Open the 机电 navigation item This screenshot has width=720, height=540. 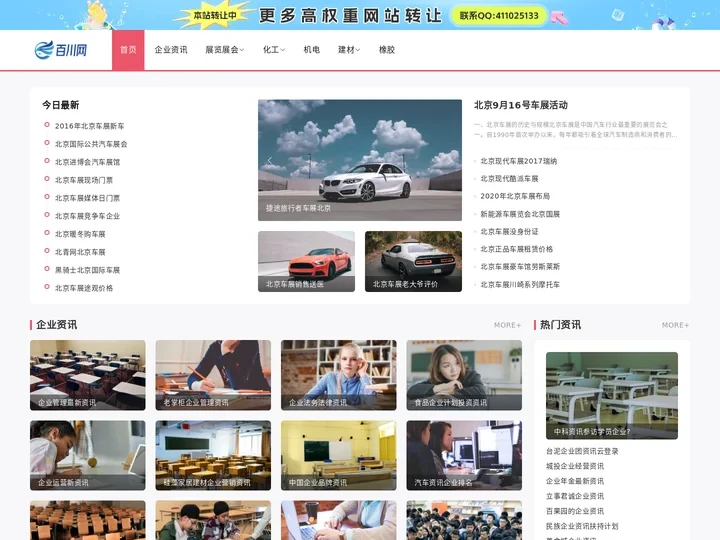tap(312, 50)
